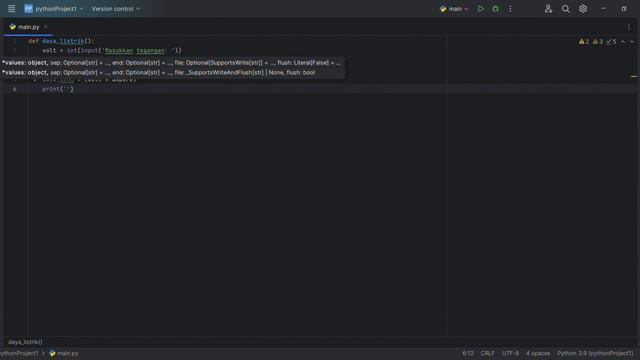640x360 pixels.
Task: Change the UTF-8 file encoding
Action: (x=510, y=353)
